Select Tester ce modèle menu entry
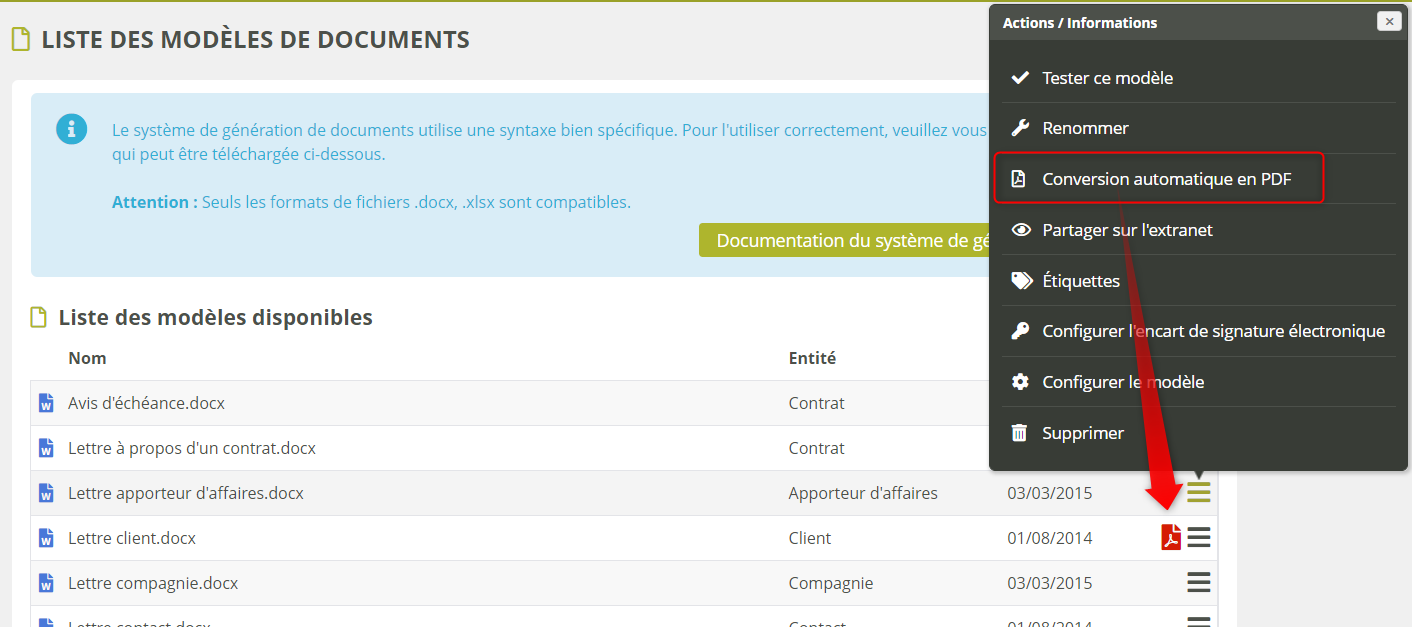 click(x=1107, y=78)
